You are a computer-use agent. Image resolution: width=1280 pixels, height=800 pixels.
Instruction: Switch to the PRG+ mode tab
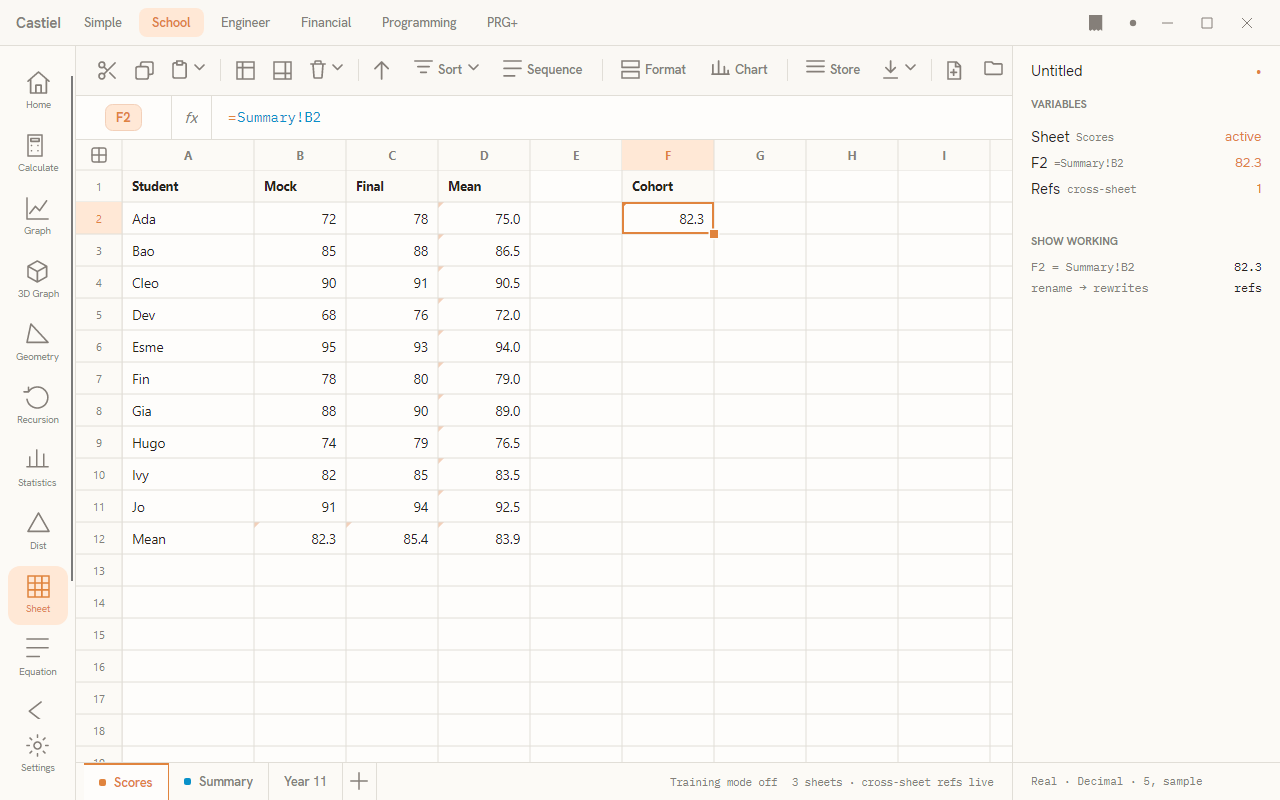tap(502, 22)
